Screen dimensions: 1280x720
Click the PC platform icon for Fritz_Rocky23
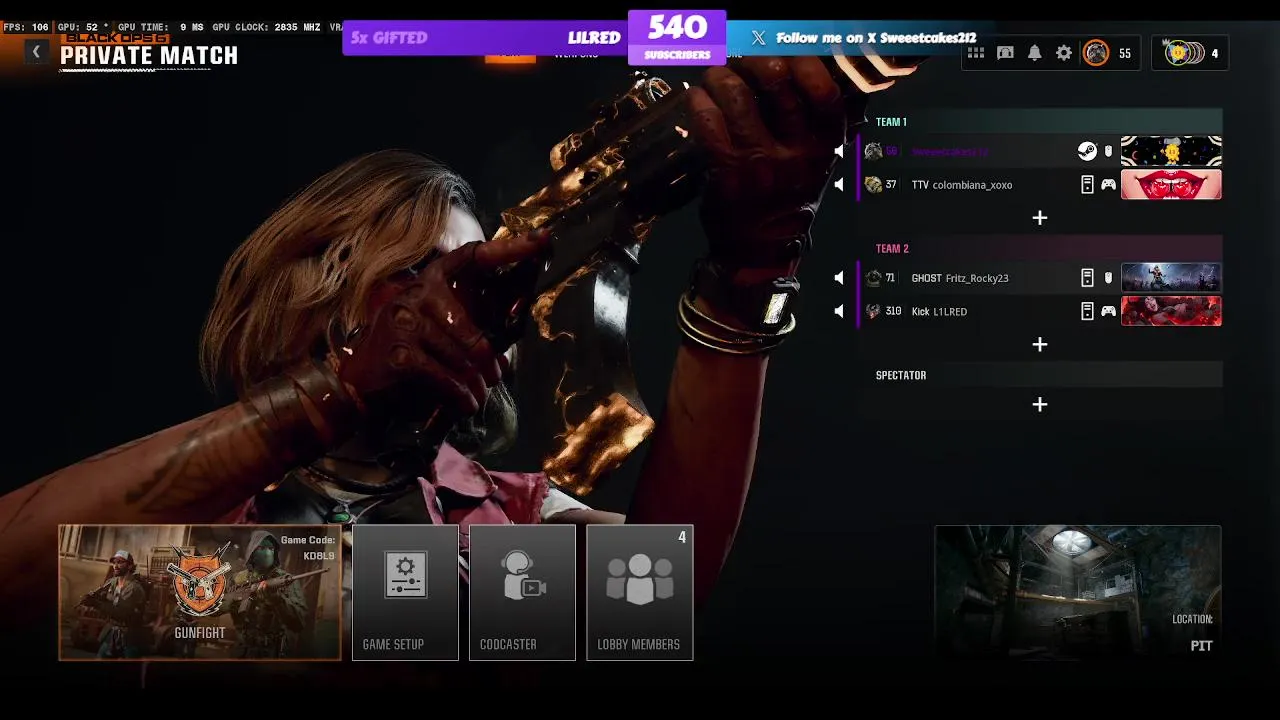click(1087, 278)
